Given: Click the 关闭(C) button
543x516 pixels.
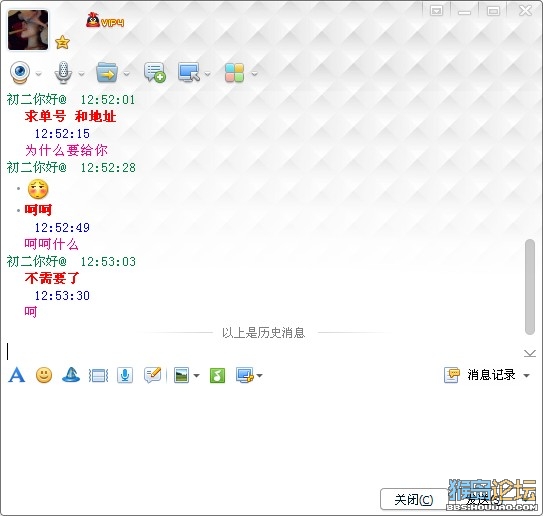Looking at the screenshot, I should 414,499.
